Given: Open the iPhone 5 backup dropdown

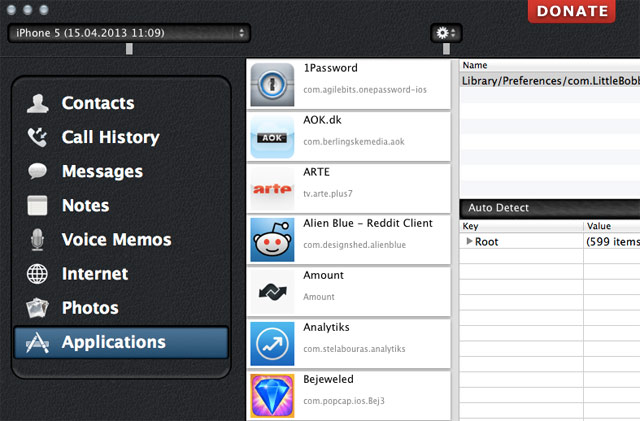Looking at the screenshot, I should (x=129, y=33).
